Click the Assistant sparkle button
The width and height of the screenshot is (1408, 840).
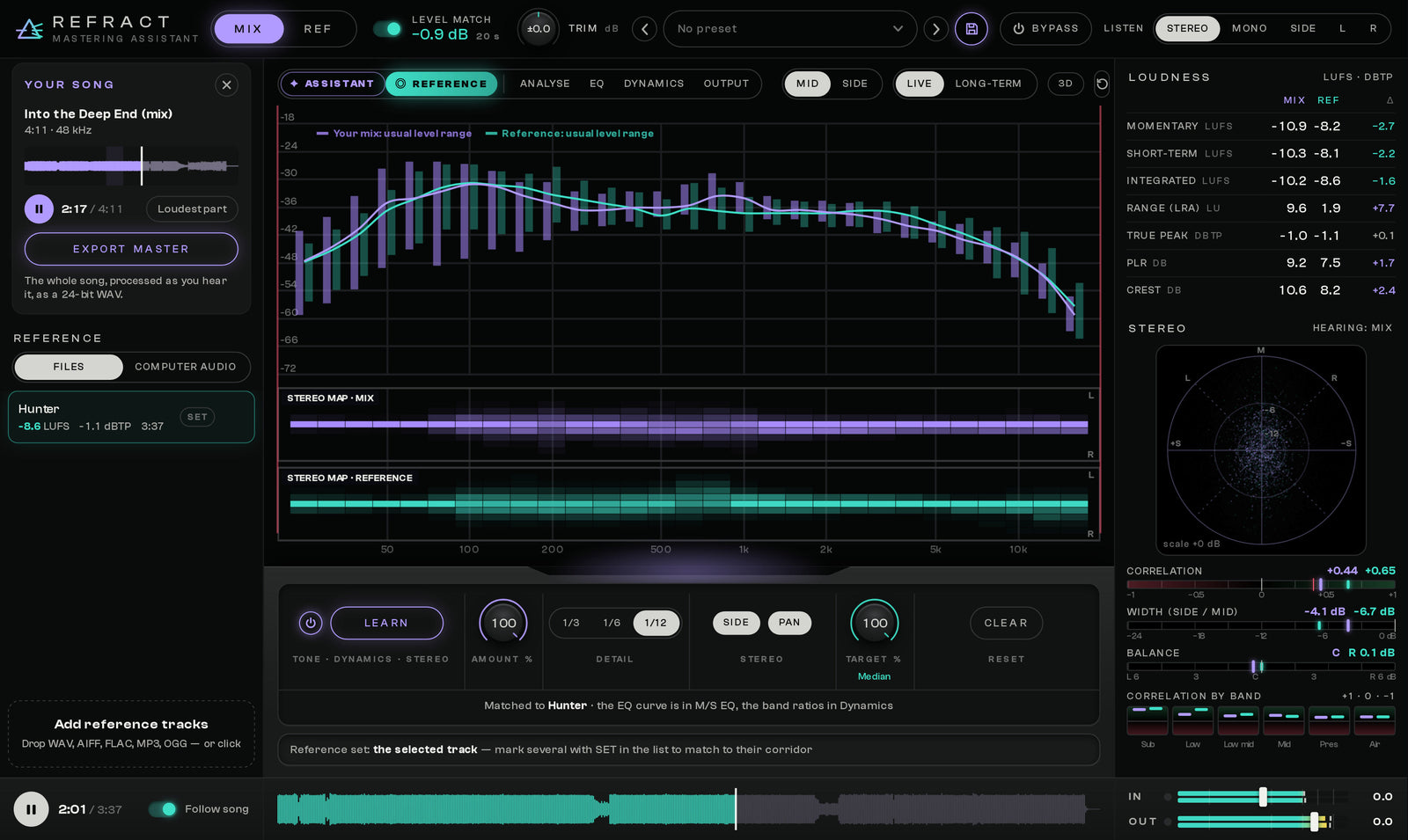[332, 84]
